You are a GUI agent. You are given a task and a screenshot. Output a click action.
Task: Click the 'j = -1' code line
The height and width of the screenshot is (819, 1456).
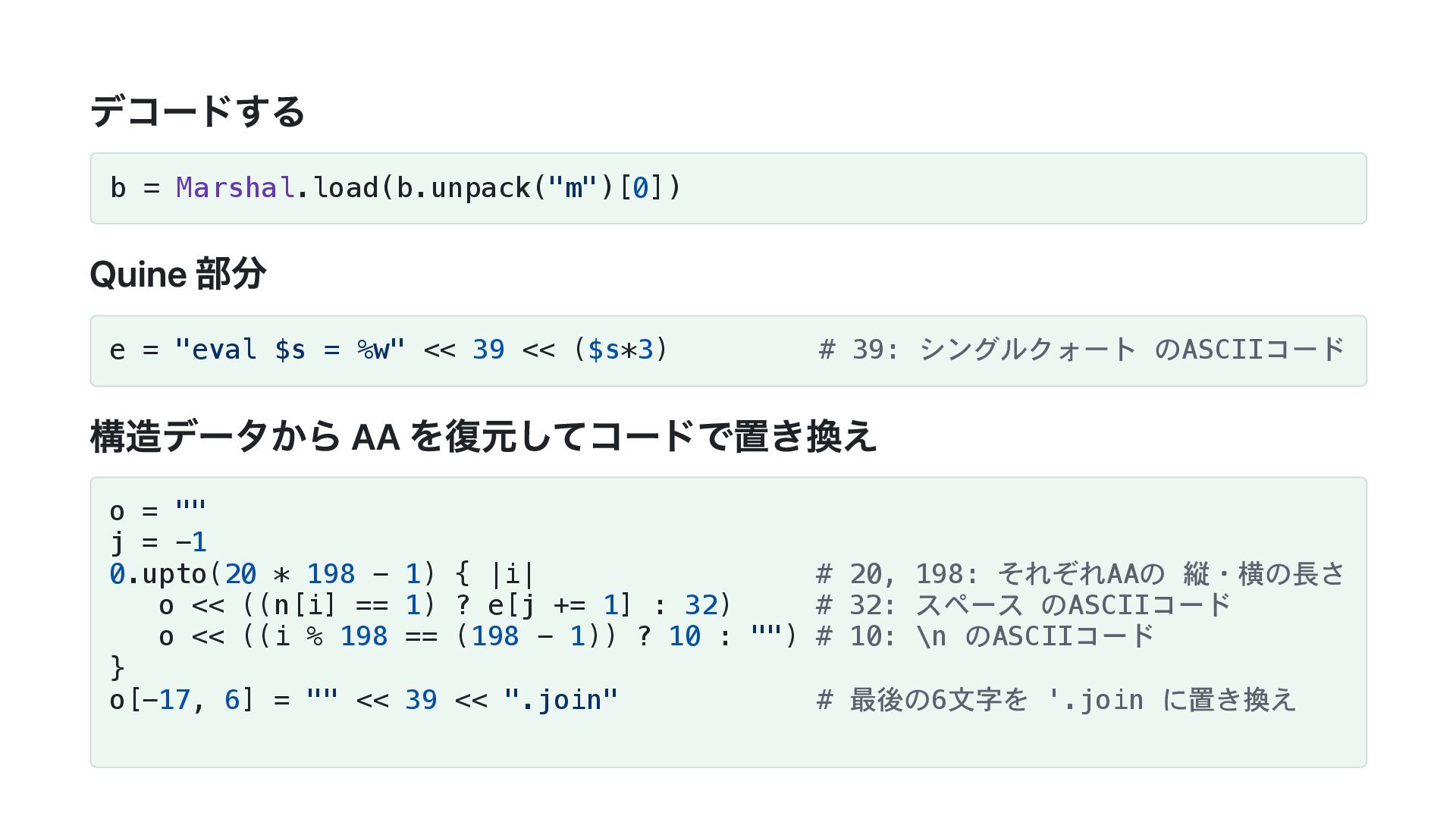158,542
